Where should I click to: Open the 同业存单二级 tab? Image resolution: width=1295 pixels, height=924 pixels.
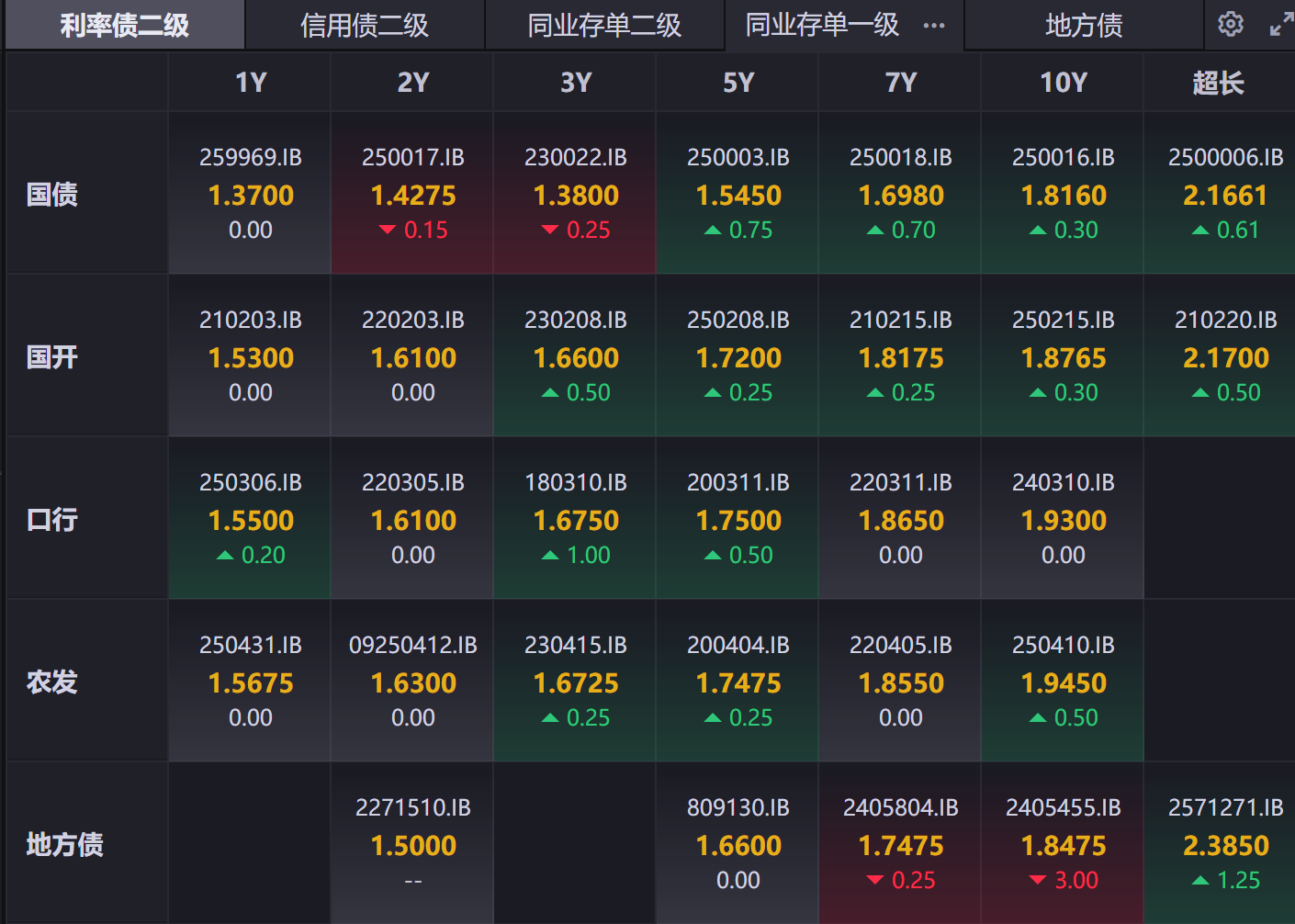point(604,26)
